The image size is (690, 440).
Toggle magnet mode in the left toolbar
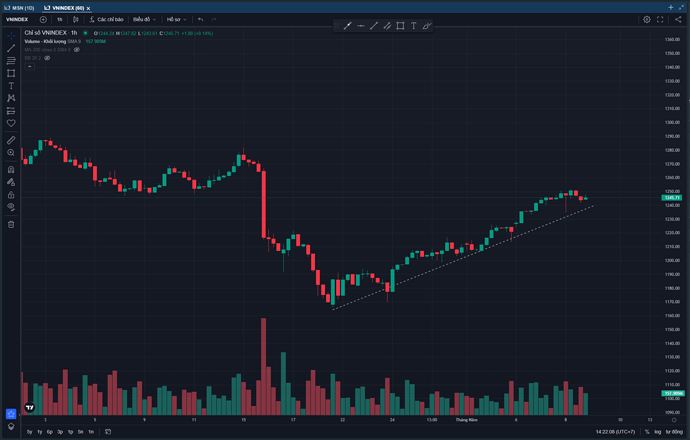[11, 170]
